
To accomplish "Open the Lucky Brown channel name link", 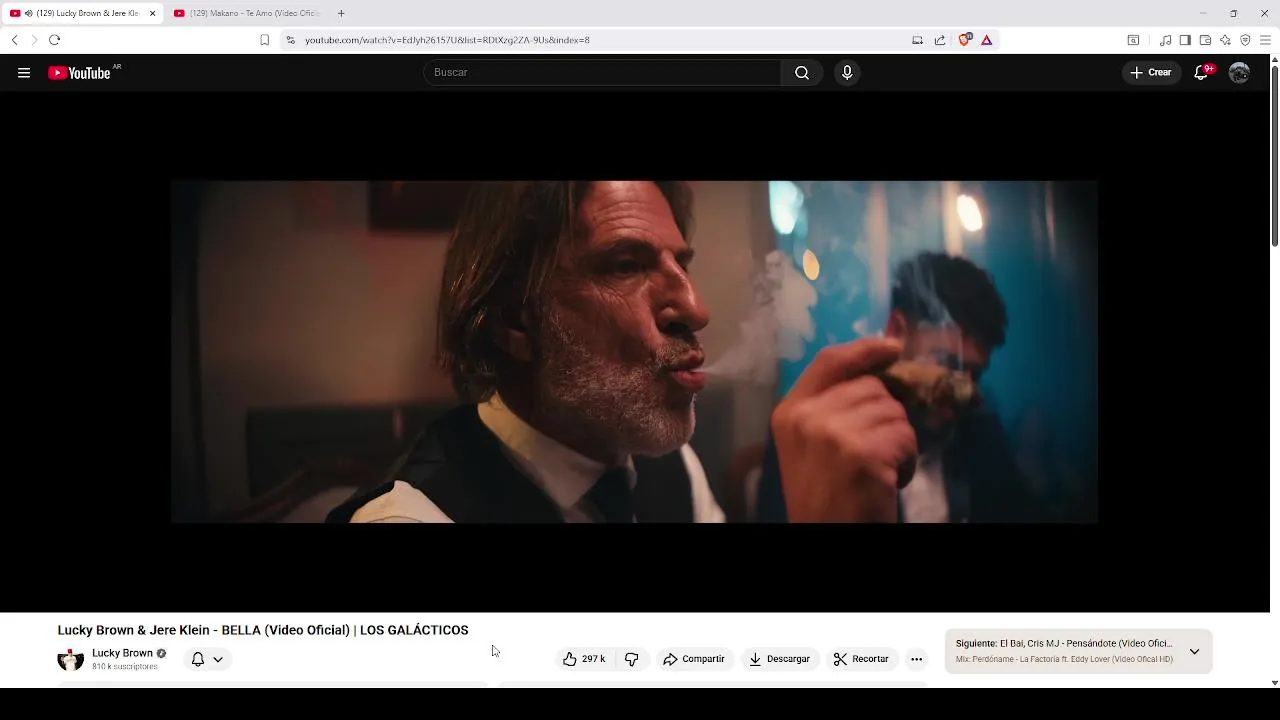I will pyautogui.click(x=122, y=653).
